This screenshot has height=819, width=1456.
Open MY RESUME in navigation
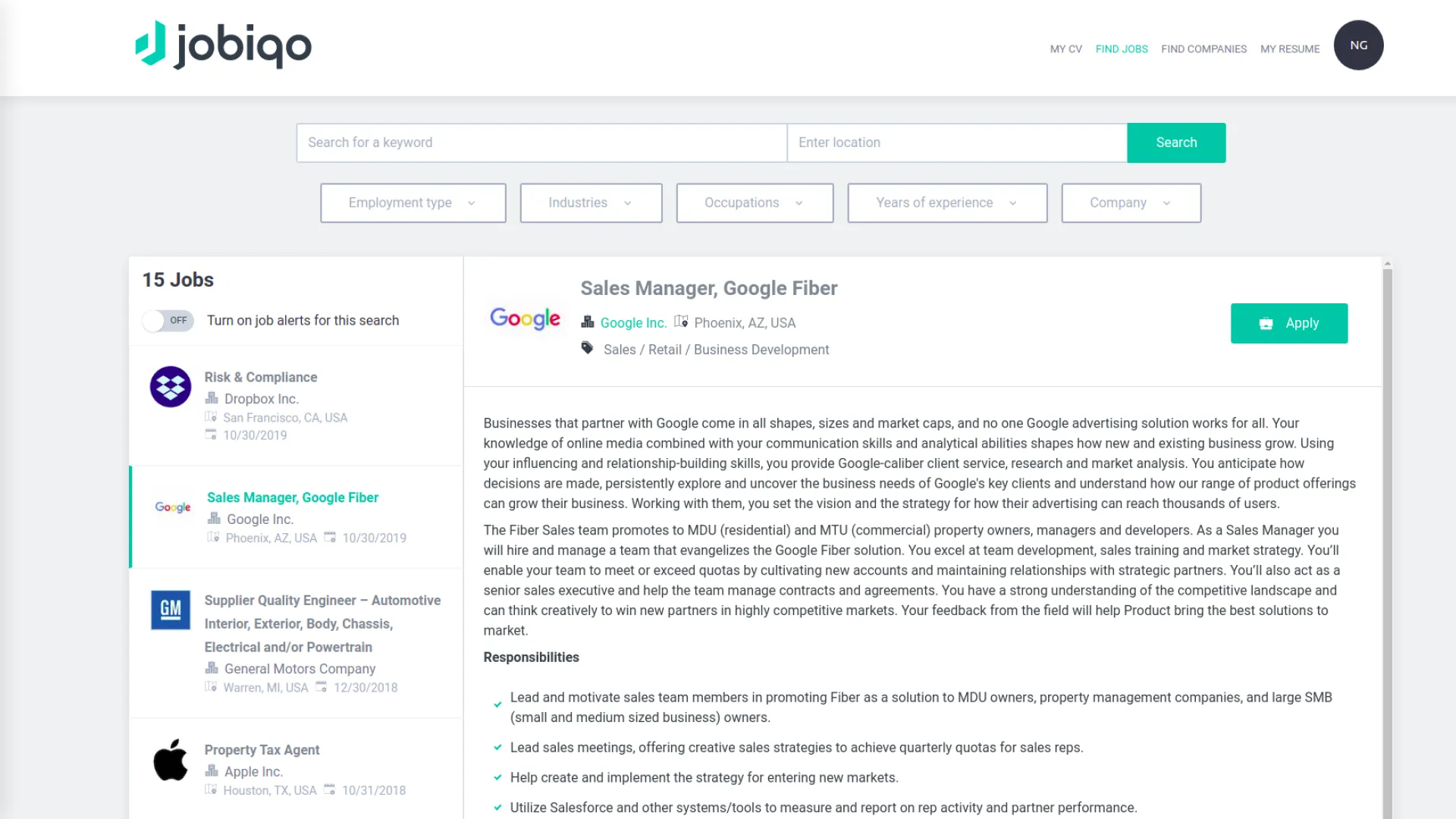pos(1290,49)
